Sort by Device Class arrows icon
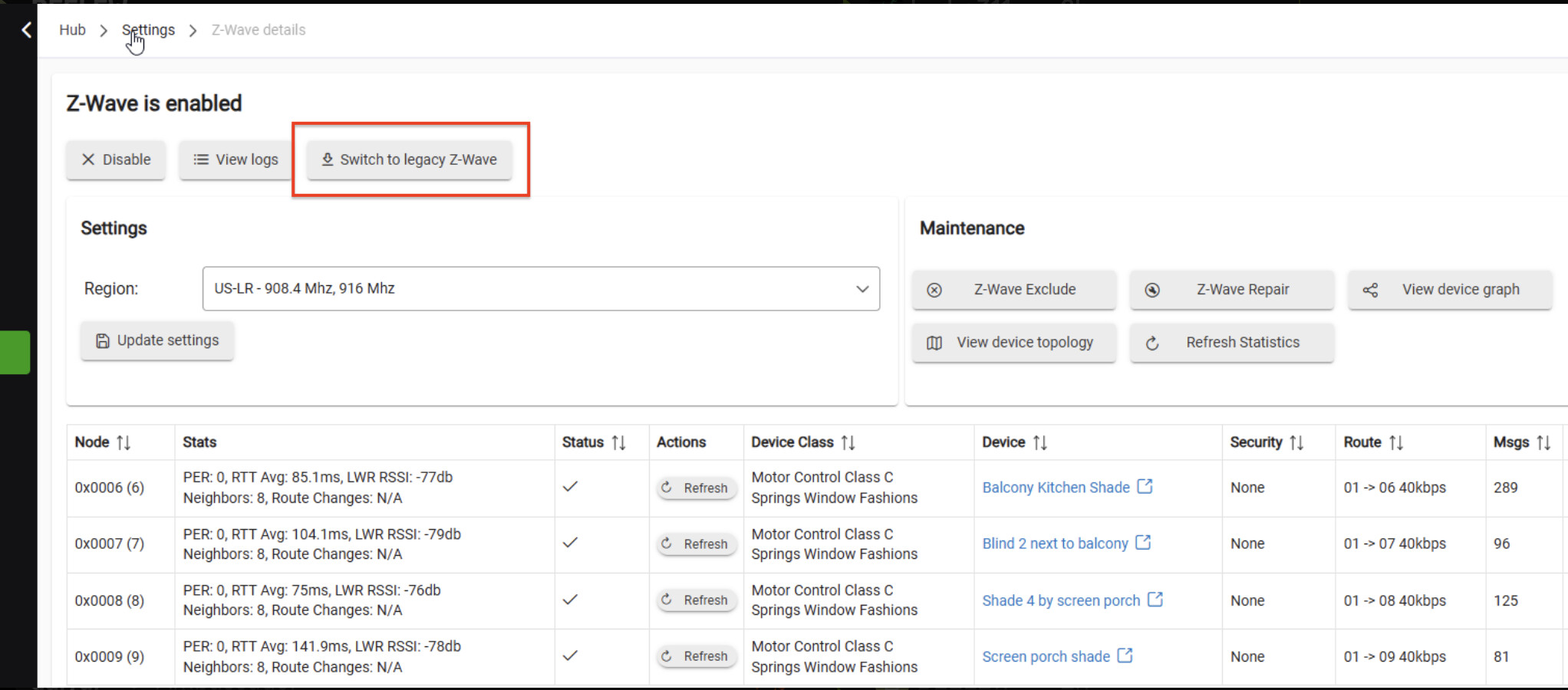This screenshot has width=1568, height=690. tap(848, 442)
